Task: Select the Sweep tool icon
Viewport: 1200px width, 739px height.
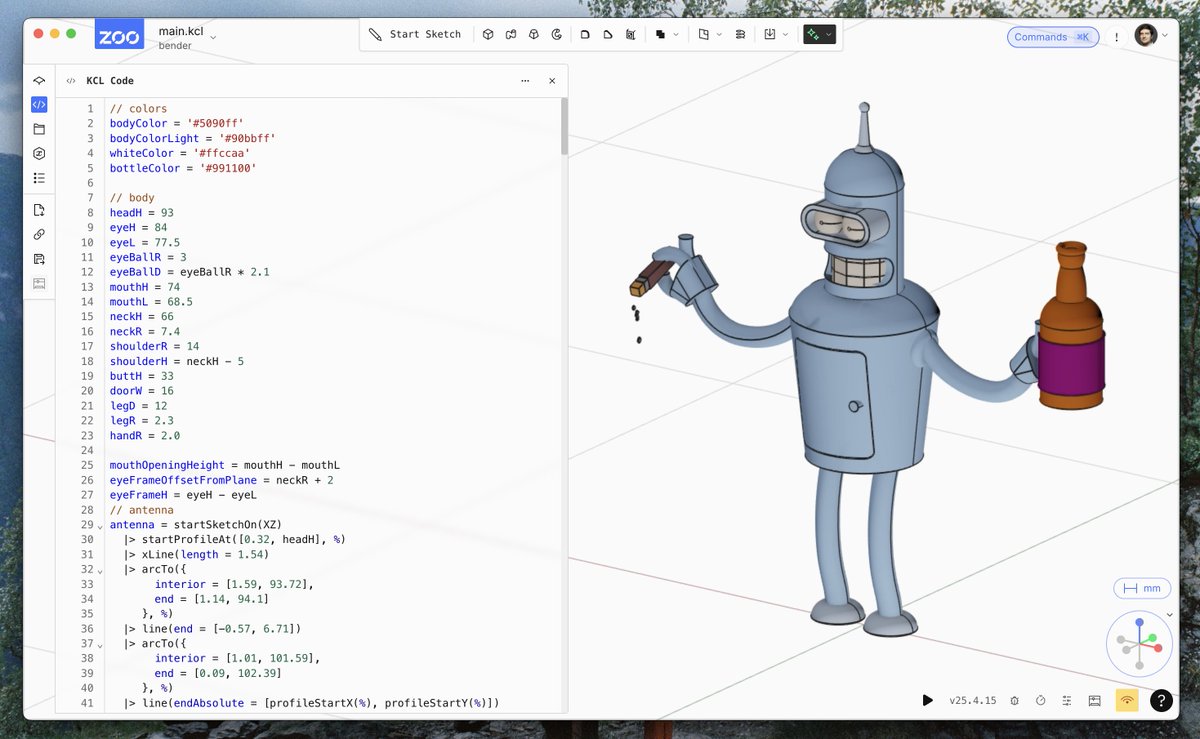Action: 511,34
